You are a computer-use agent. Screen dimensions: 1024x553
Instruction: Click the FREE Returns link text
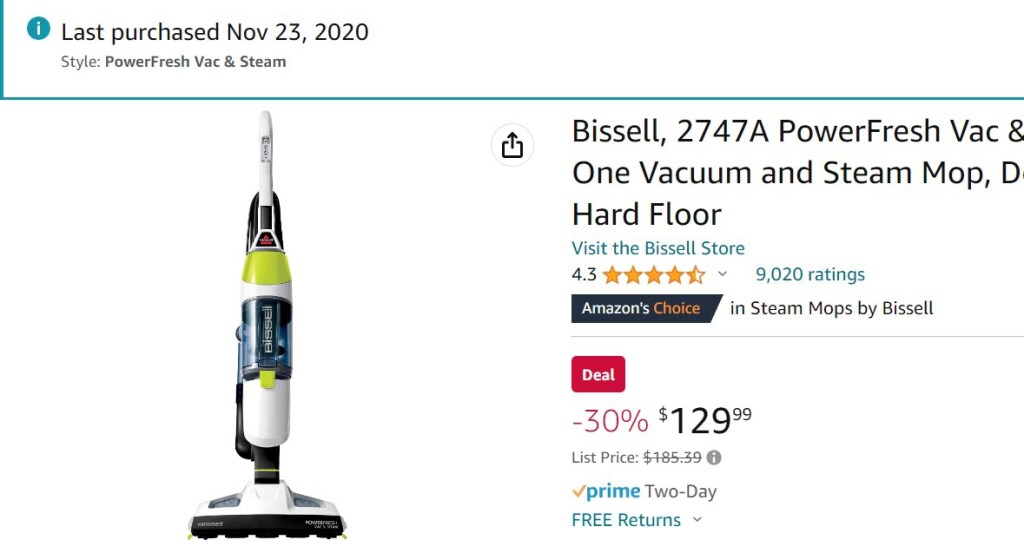626,520
